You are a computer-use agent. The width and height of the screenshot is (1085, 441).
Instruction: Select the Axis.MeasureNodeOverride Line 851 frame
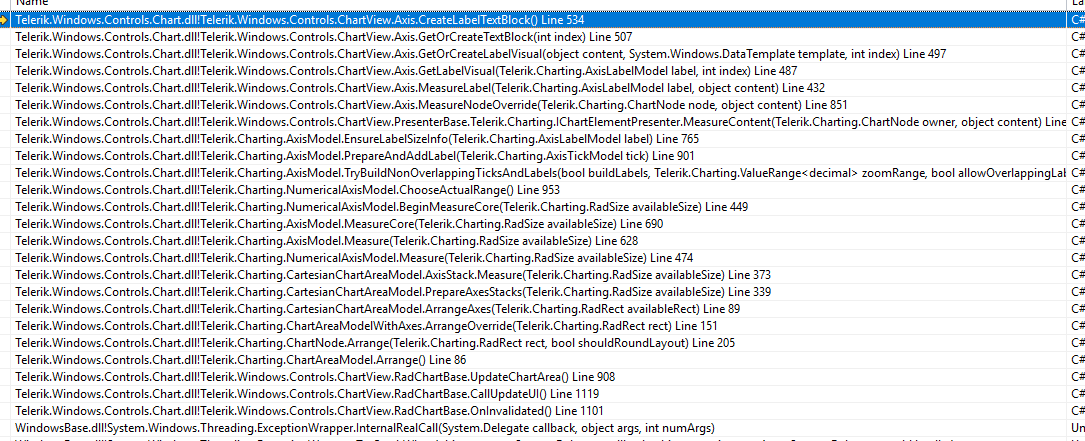[540, 105]
